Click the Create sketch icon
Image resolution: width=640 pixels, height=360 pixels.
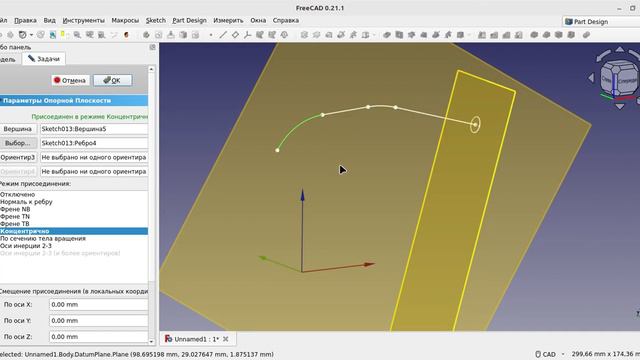(x=158, y=35)
